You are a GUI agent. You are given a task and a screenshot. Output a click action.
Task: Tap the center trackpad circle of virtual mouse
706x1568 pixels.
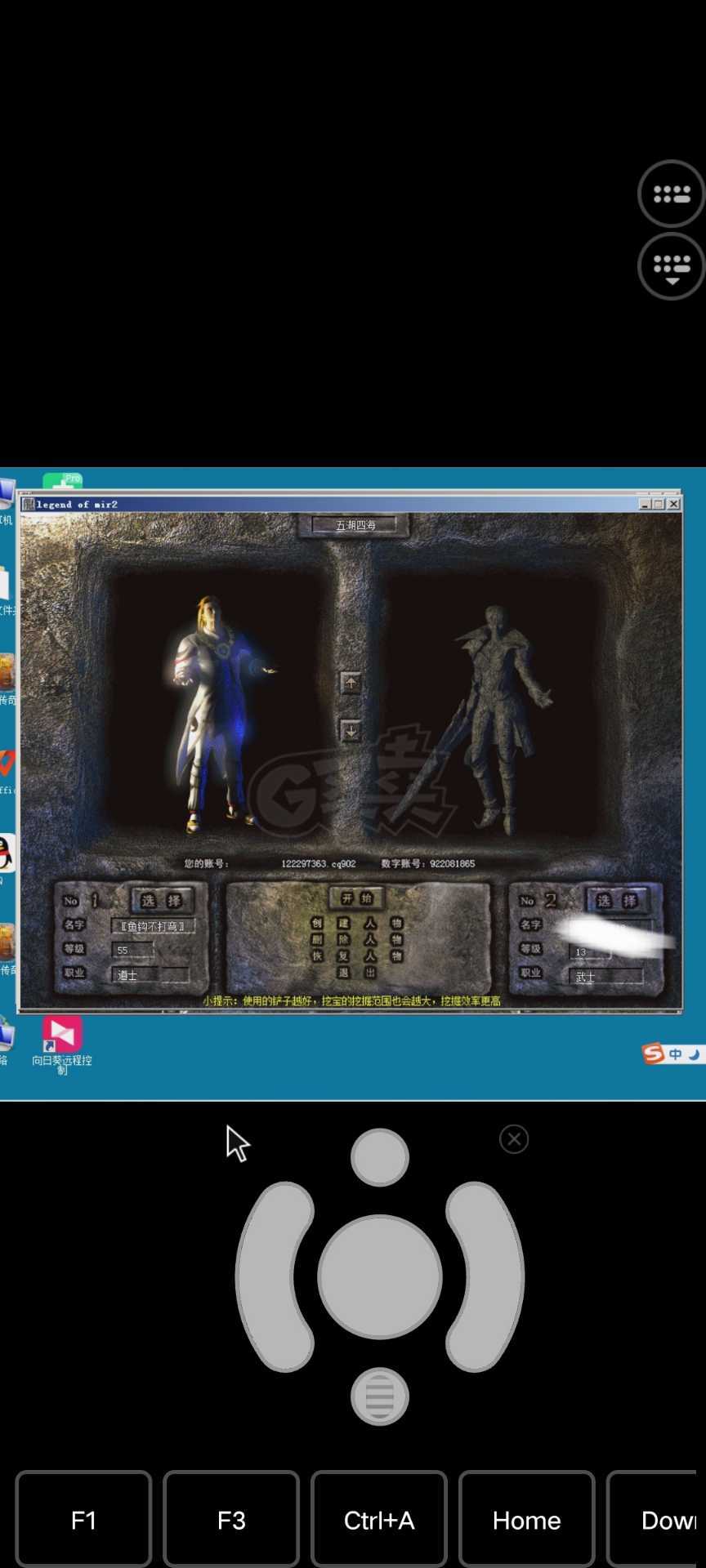[380, 1276]
